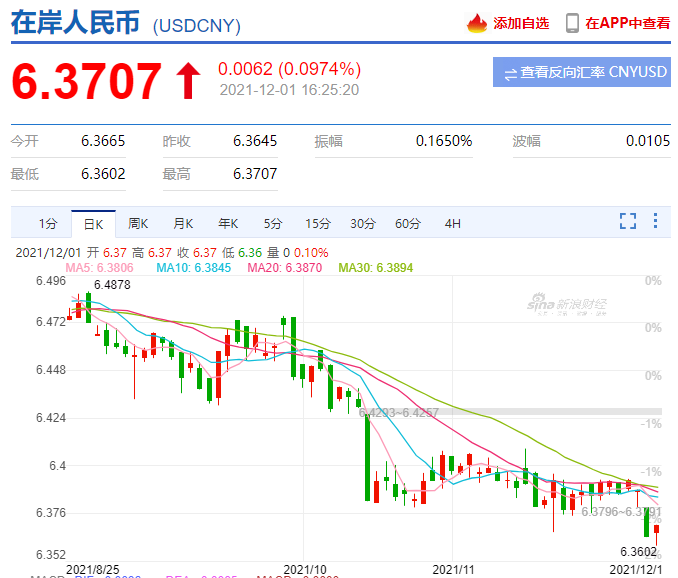
Task: Click the 6.4878 high label on chart
Action: point(112,284)
